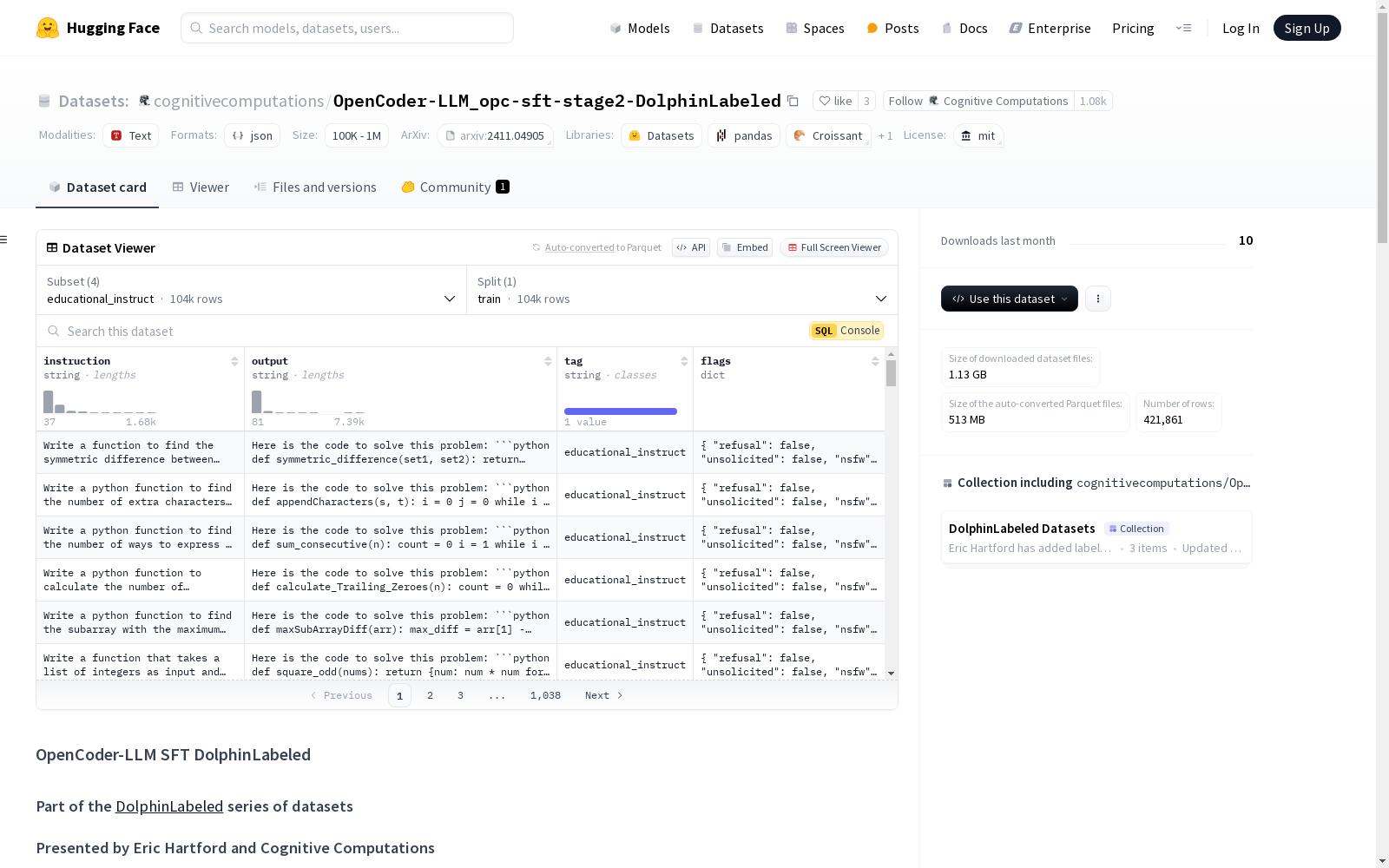This screenshot has width=1389, height=868.
Task: Switch to the Viewer tab
Action: pyautogui.click(x=201, y=187)
